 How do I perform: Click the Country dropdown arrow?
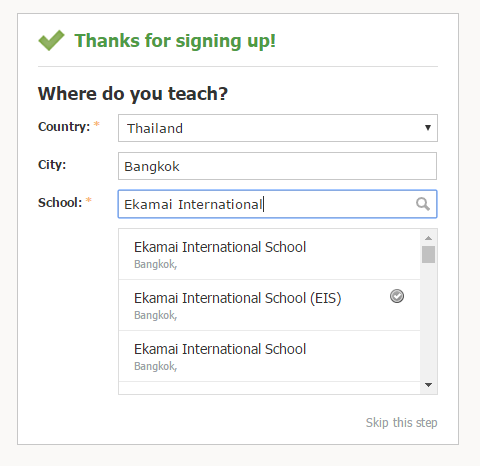(x=428, y=128)
